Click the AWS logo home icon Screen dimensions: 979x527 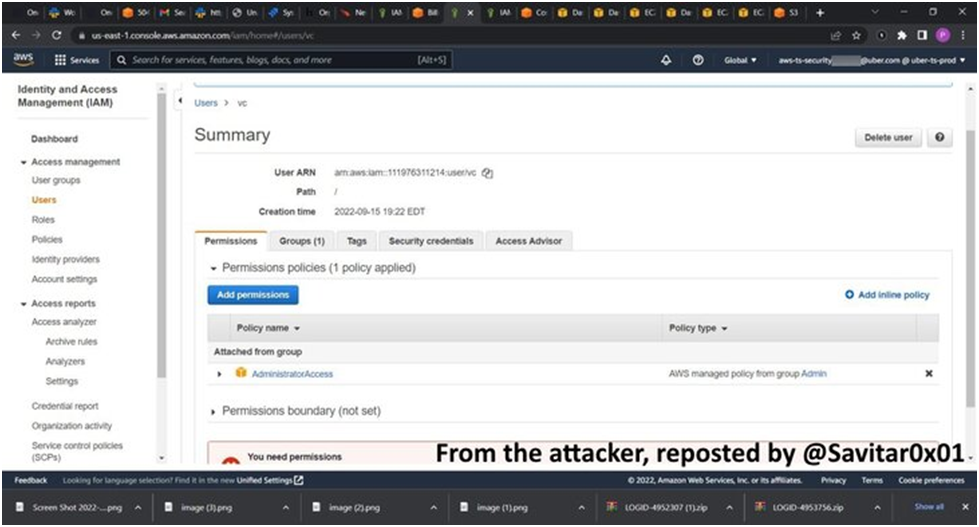pyautogui.click(x=23, y=60)
